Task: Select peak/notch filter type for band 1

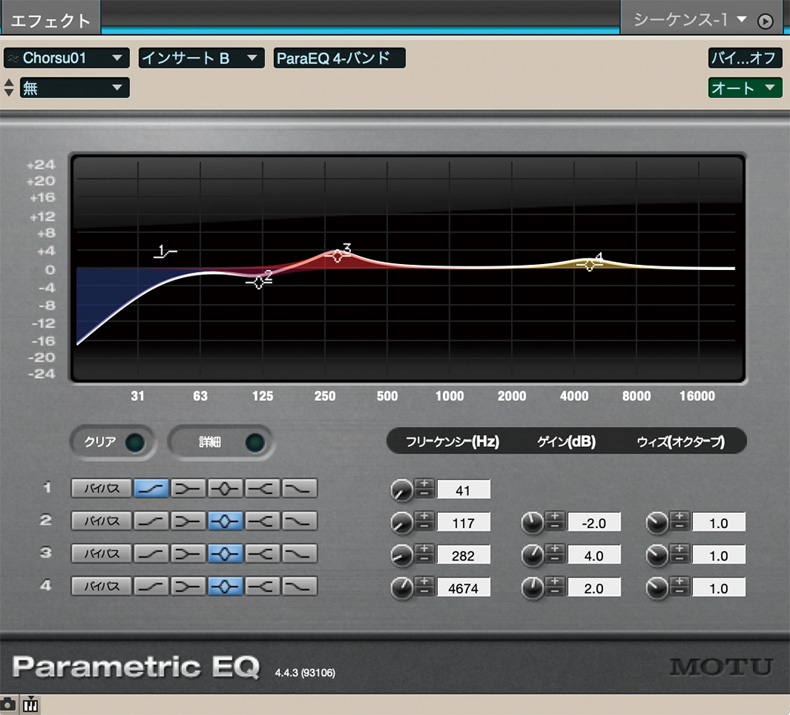Action: pyautogui.click(x=225, y=488)
